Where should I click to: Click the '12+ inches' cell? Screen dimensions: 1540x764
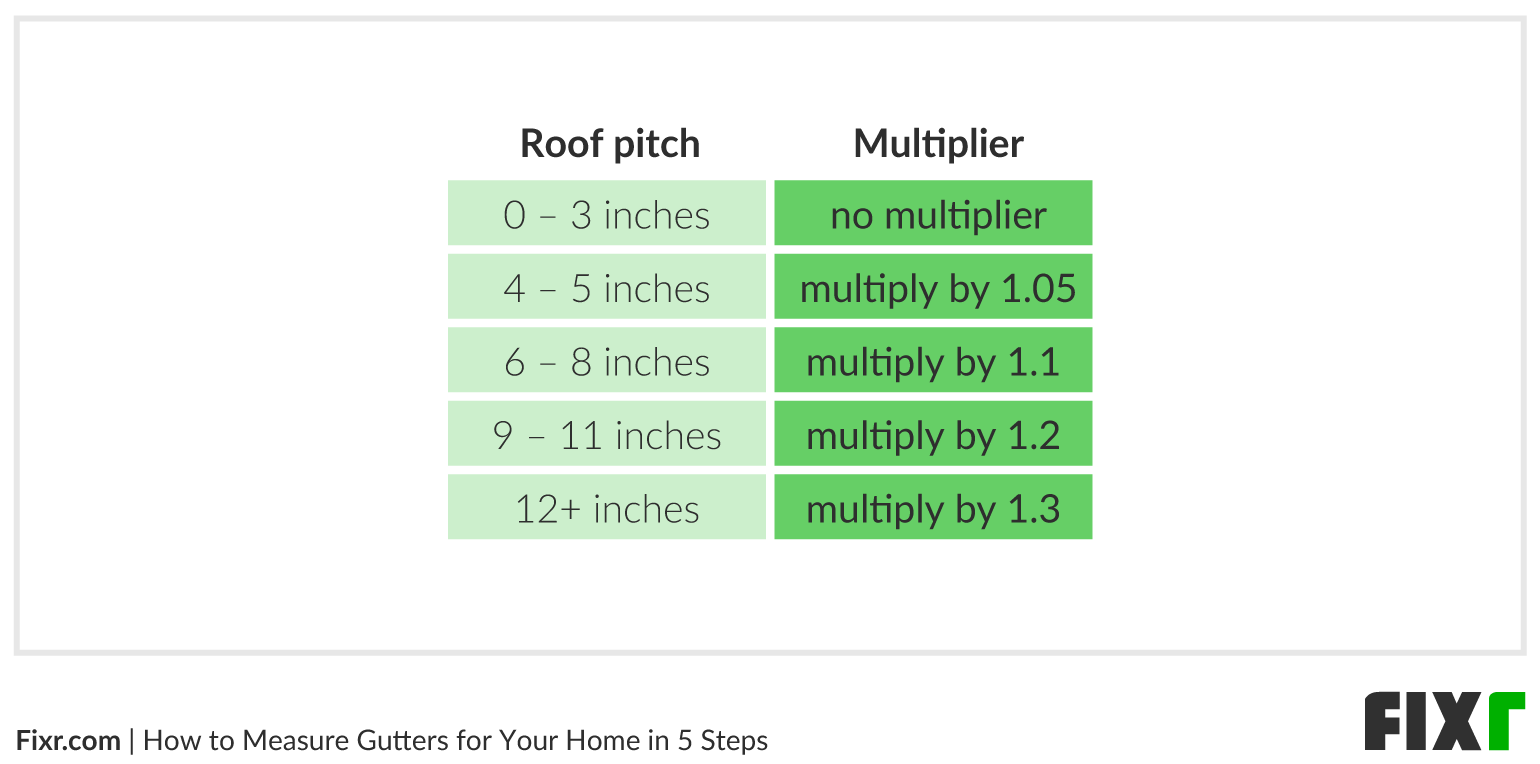tap(607, 508)
